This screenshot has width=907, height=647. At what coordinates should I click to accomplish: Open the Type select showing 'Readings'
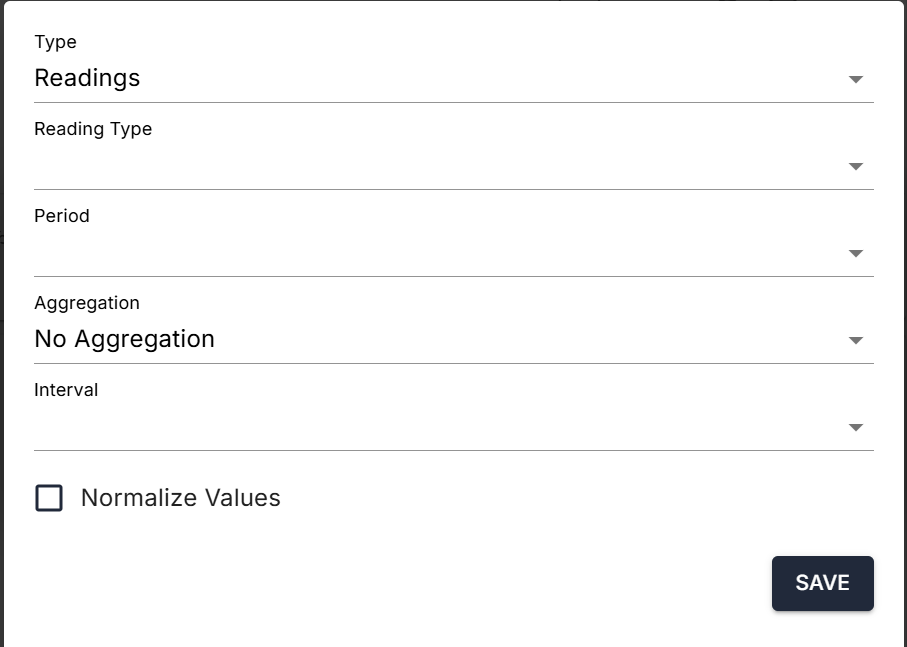coord(440,79)
